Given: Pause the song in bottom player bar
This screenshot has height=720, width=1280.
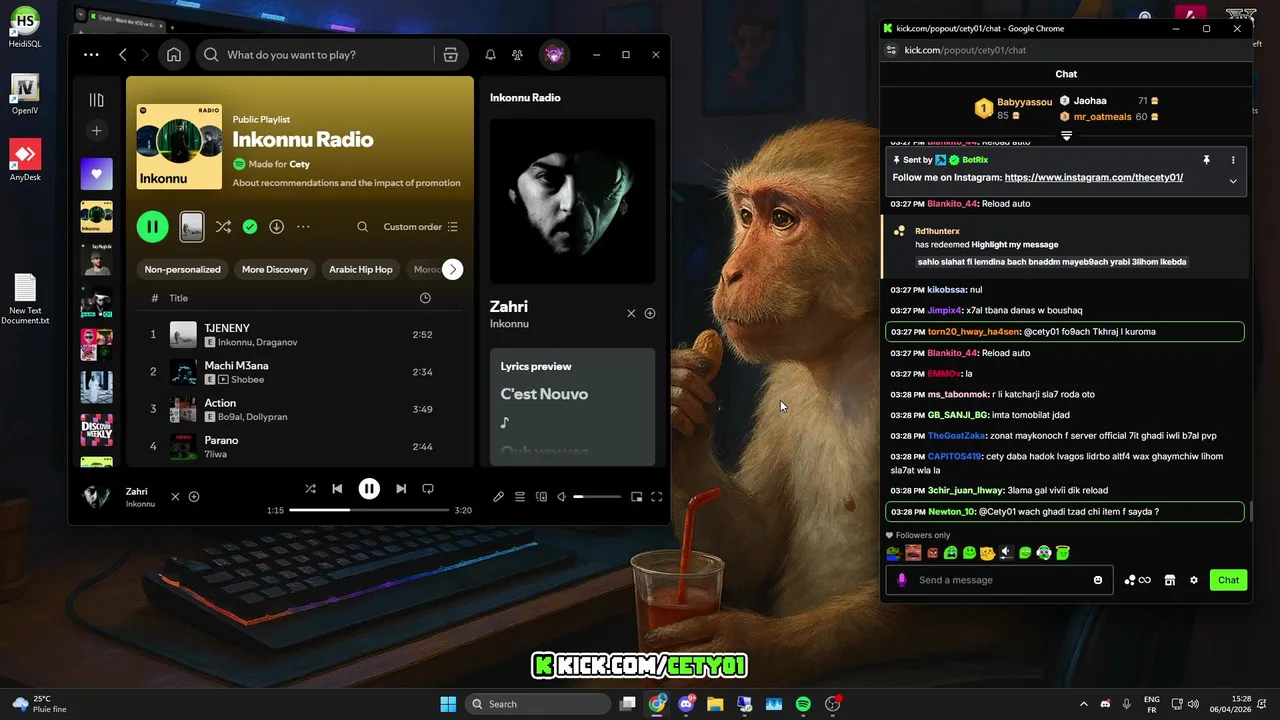Looking at the screenshot, I should [369, 489].
